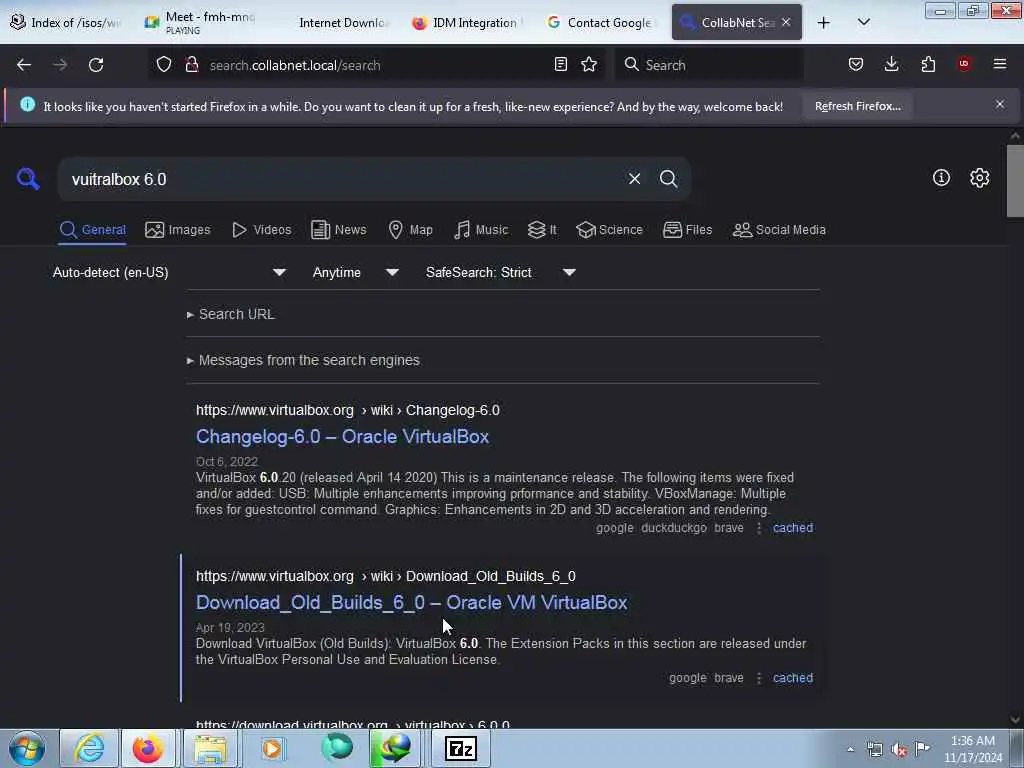Viewport: 1024px width, 768px height.
Task: Toggle reader view icon in address bar
Action: [560, 64]
